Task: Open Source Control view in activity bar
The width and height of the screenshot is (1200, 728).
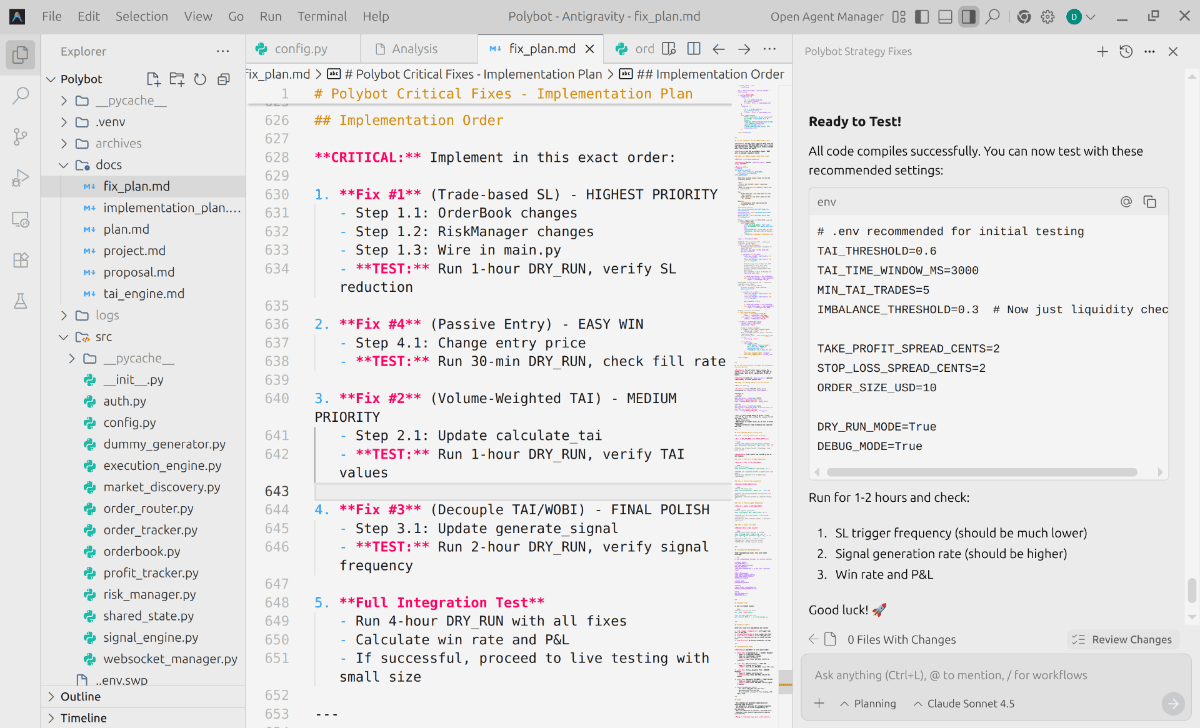Action: pos(20,137)
